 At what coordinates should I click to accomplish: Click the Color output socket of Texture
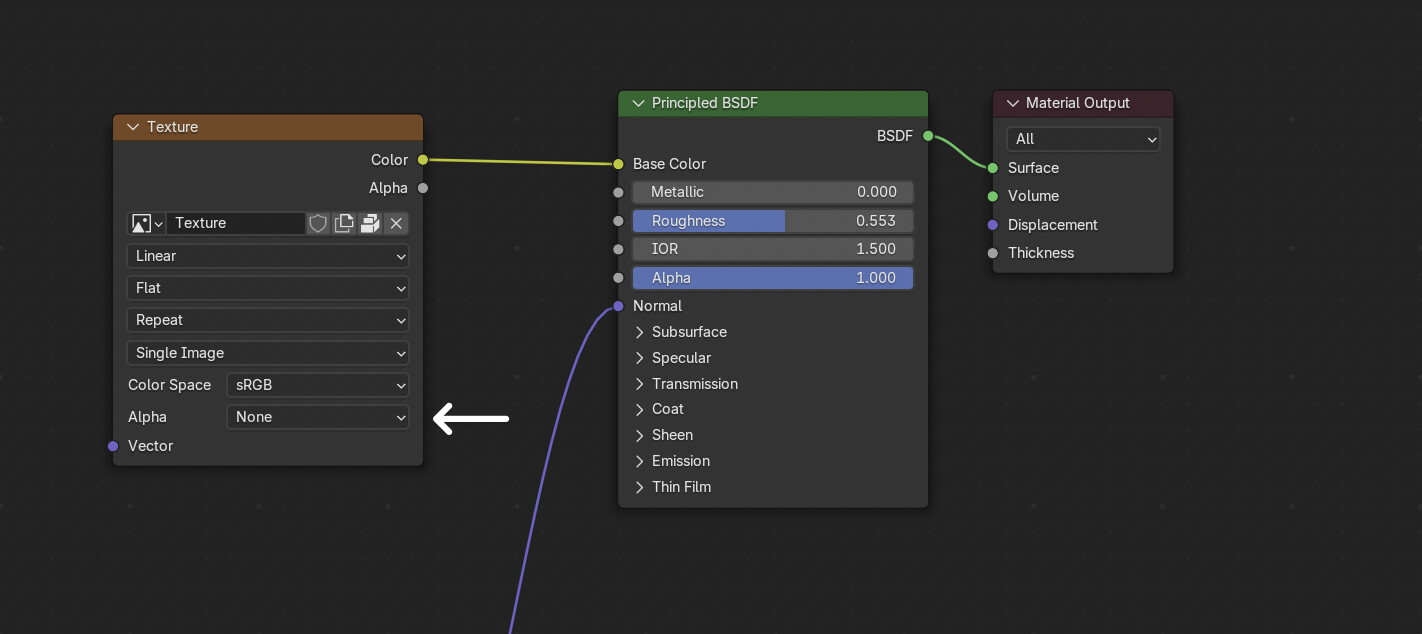tap(423, 160)
